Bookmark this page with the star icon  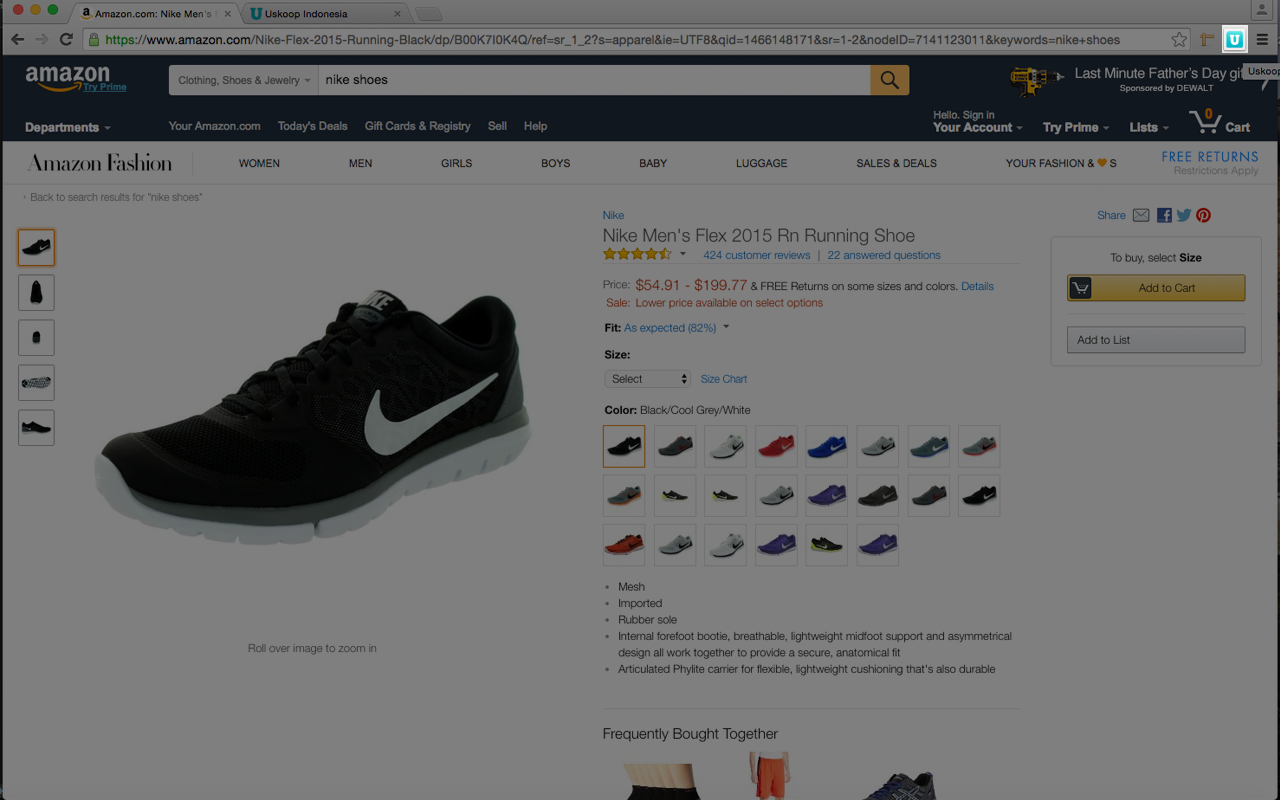(1179, 40)
